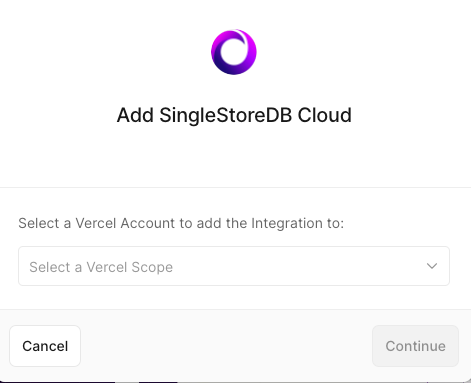Click the word Account in the instruction label
The height and width of the screenshot is (383, 471).
(x=147, y=223)
